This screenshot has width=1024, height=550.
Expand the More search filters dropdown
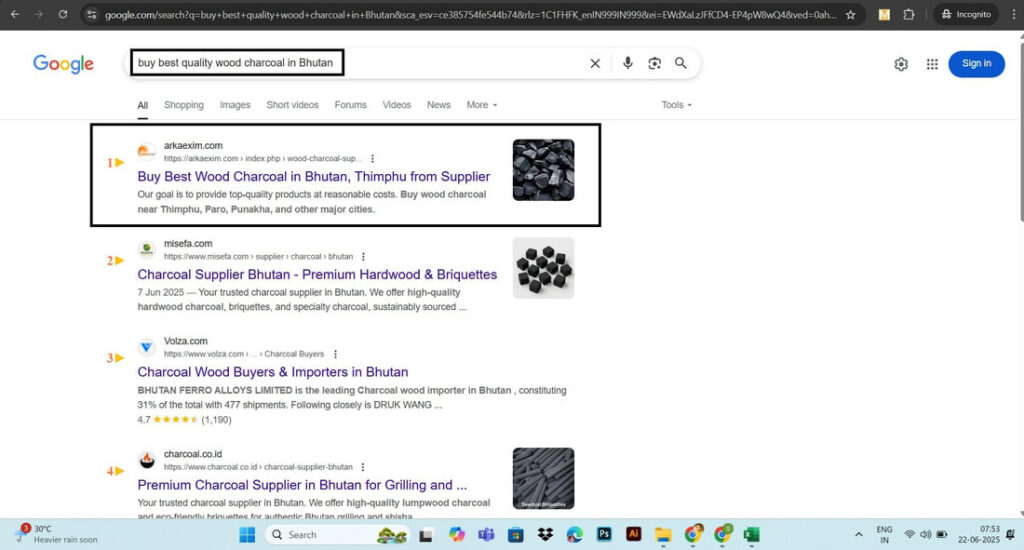click(x=481, y=105)
